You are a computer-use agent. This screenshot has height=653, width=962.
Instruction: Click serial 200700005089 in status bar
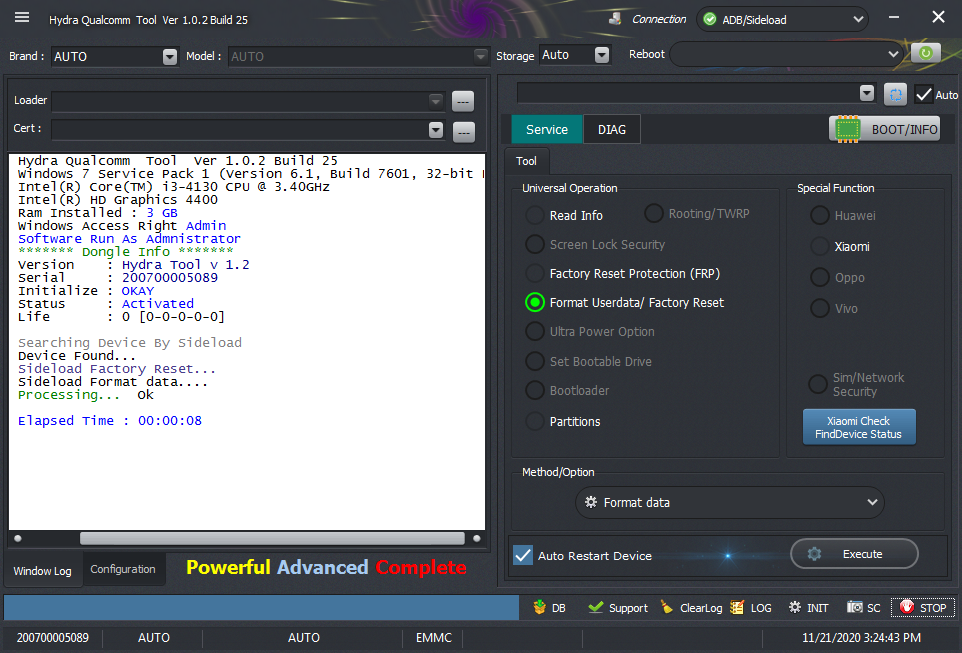53,638
